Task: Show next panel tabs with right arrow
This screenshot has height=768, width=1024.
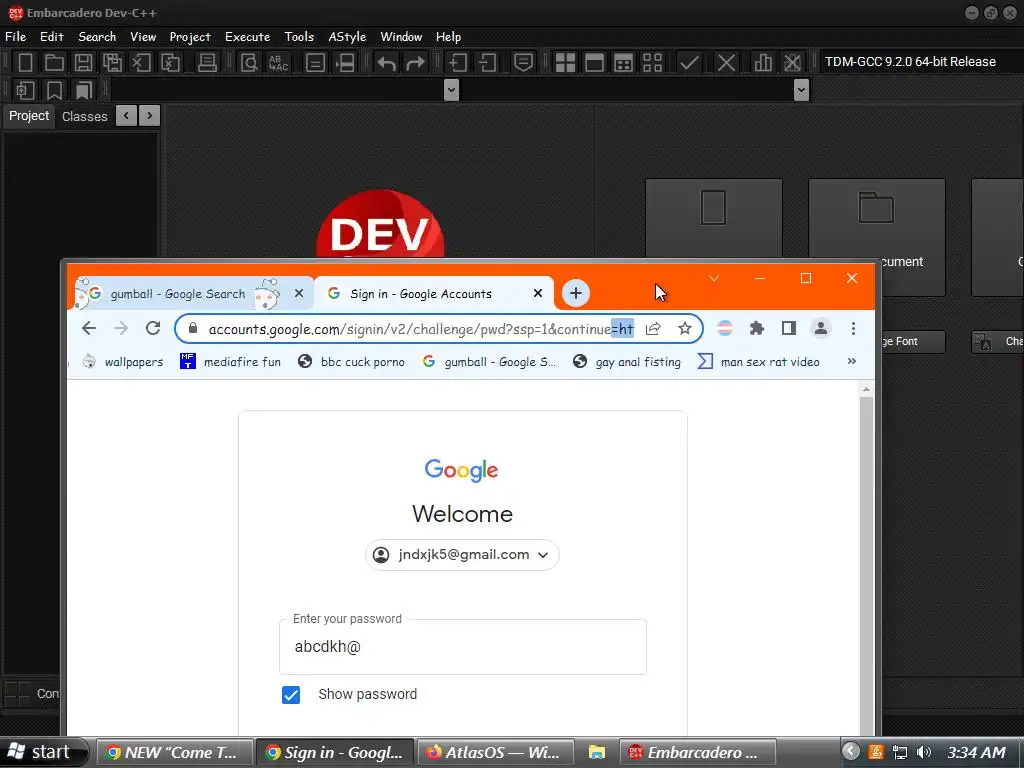Action: [x=150, y=116]
